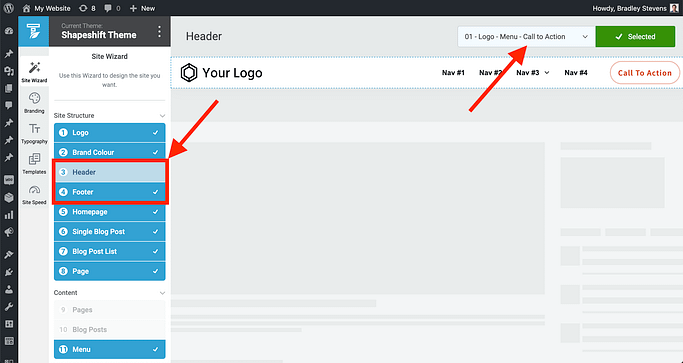Click the Nav #1 menu item
Image resolution: width=683 pixels, height=363 pixels.
[453, 73]
